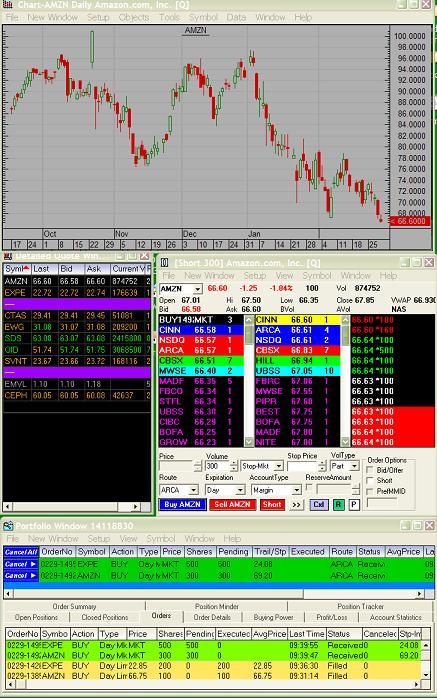Open the Expiration Day dropdown
The image size is (437, 698).
pyautogui.click(x=240, y=490)
